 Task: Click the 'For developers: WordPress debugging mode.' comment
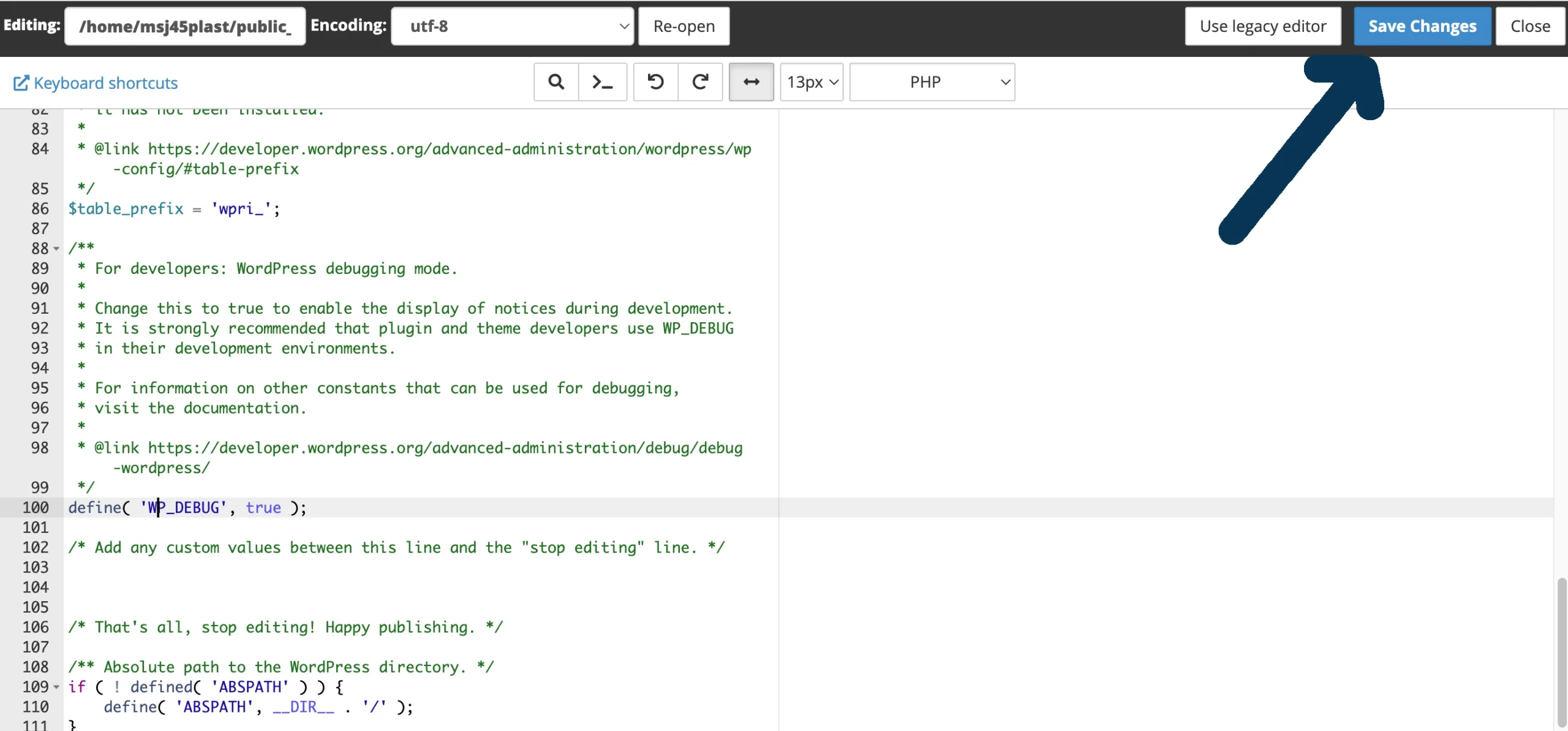(276, 269)
